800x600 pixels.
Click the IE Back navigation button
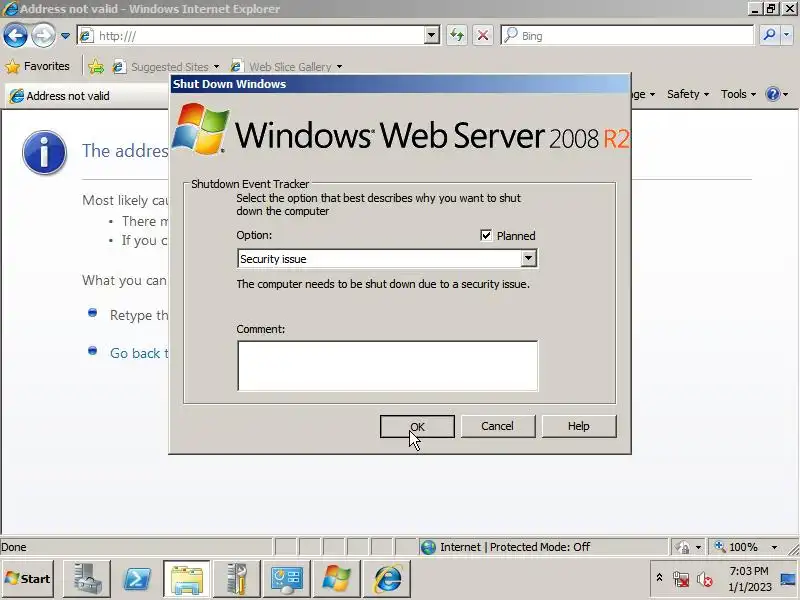pos(15,36)
